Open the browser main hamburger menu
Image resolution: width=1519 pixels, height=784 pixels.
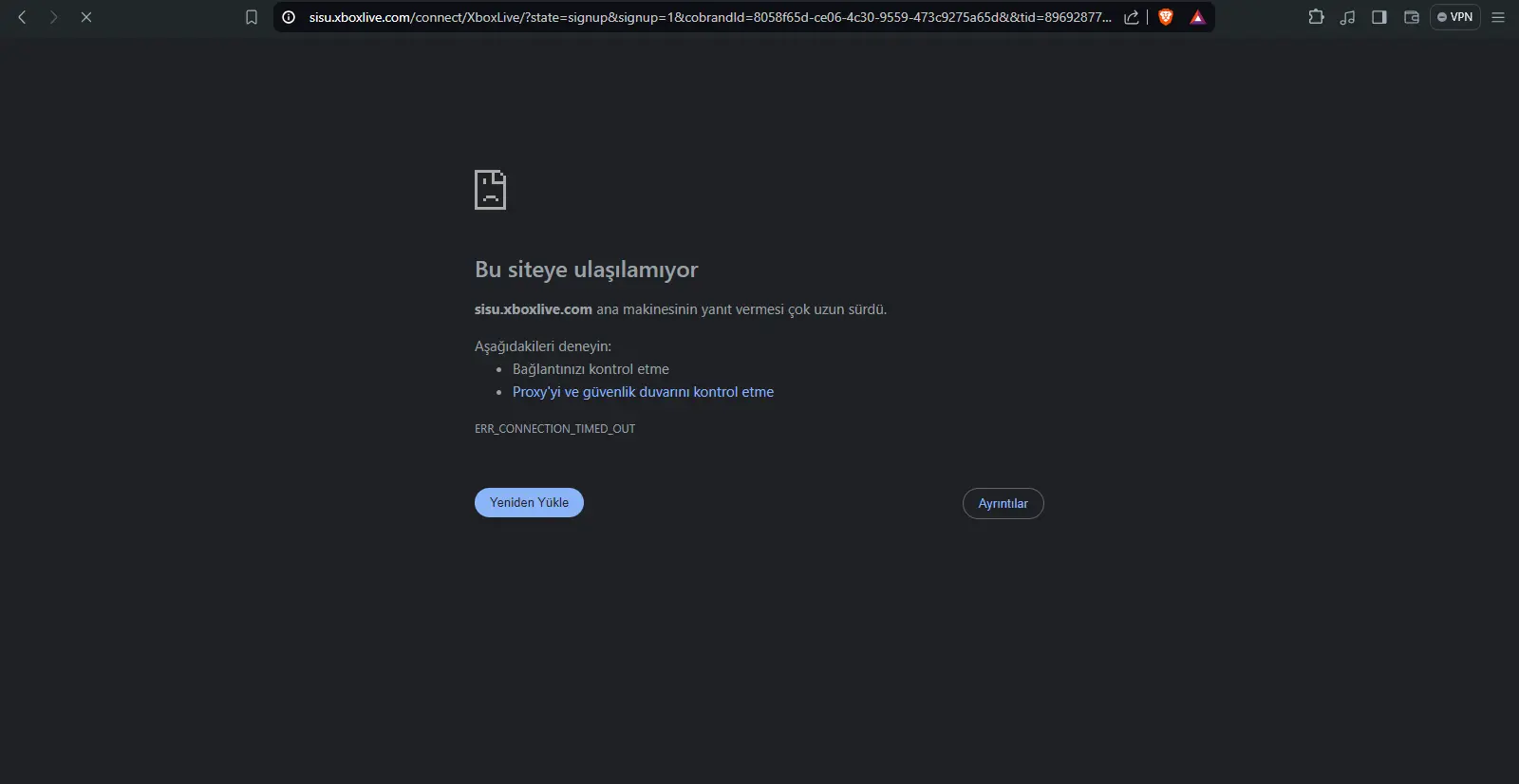pyautogui.click(x=1498, y=17)
